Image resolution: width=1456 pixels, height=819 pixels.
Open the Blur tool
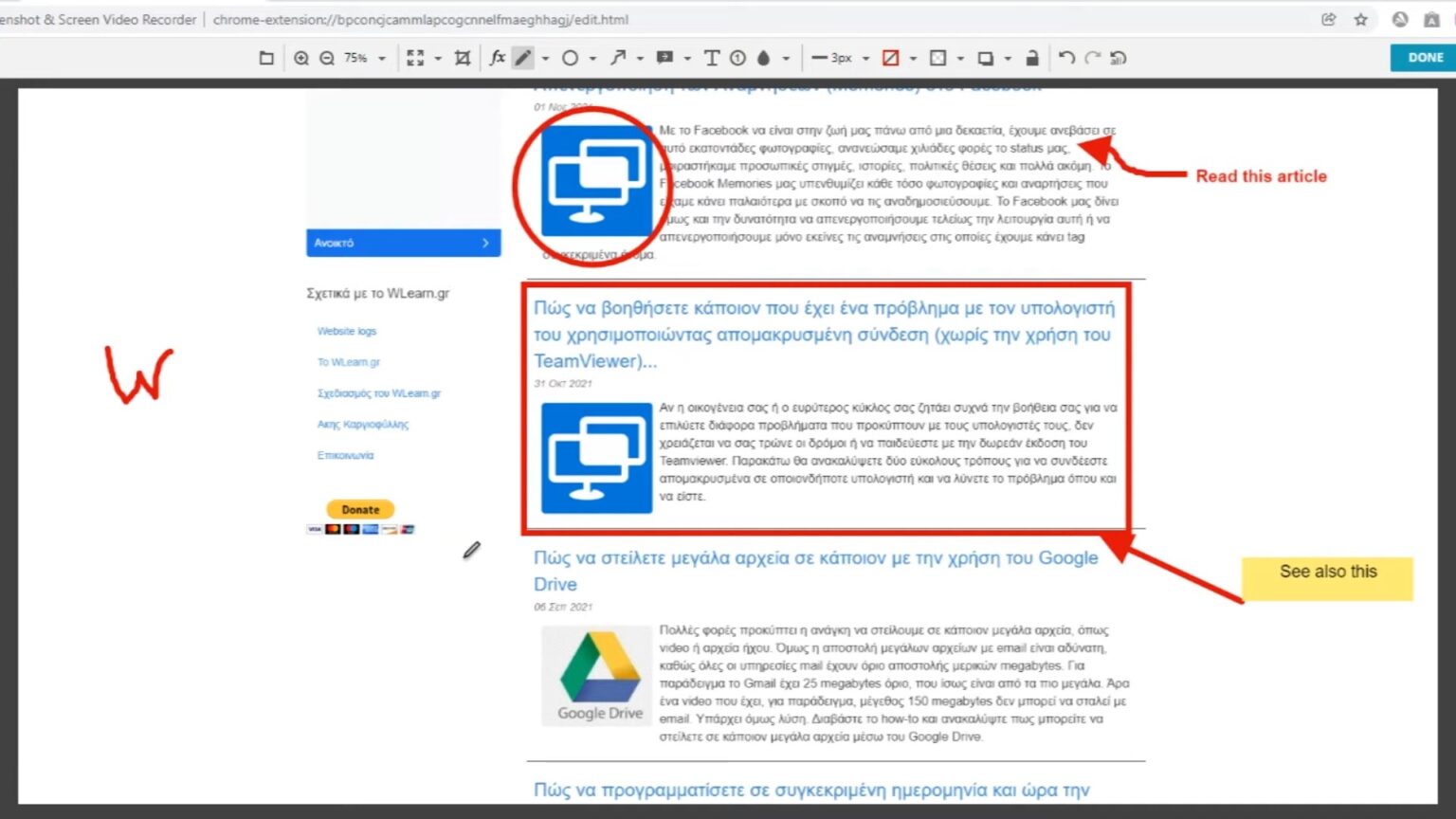pos(762,58)
